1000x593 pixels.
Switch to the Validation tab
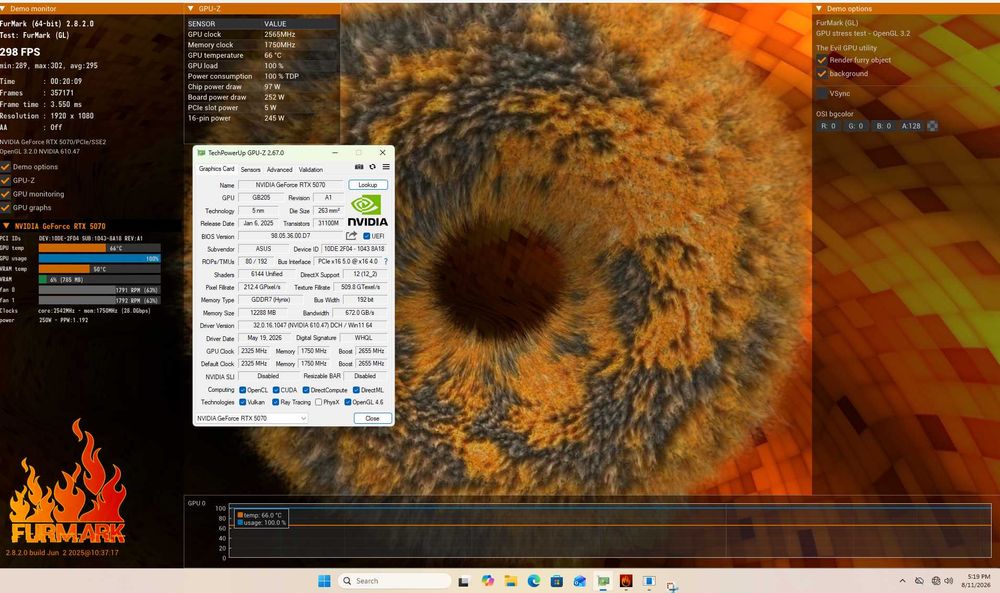(311, 170)
